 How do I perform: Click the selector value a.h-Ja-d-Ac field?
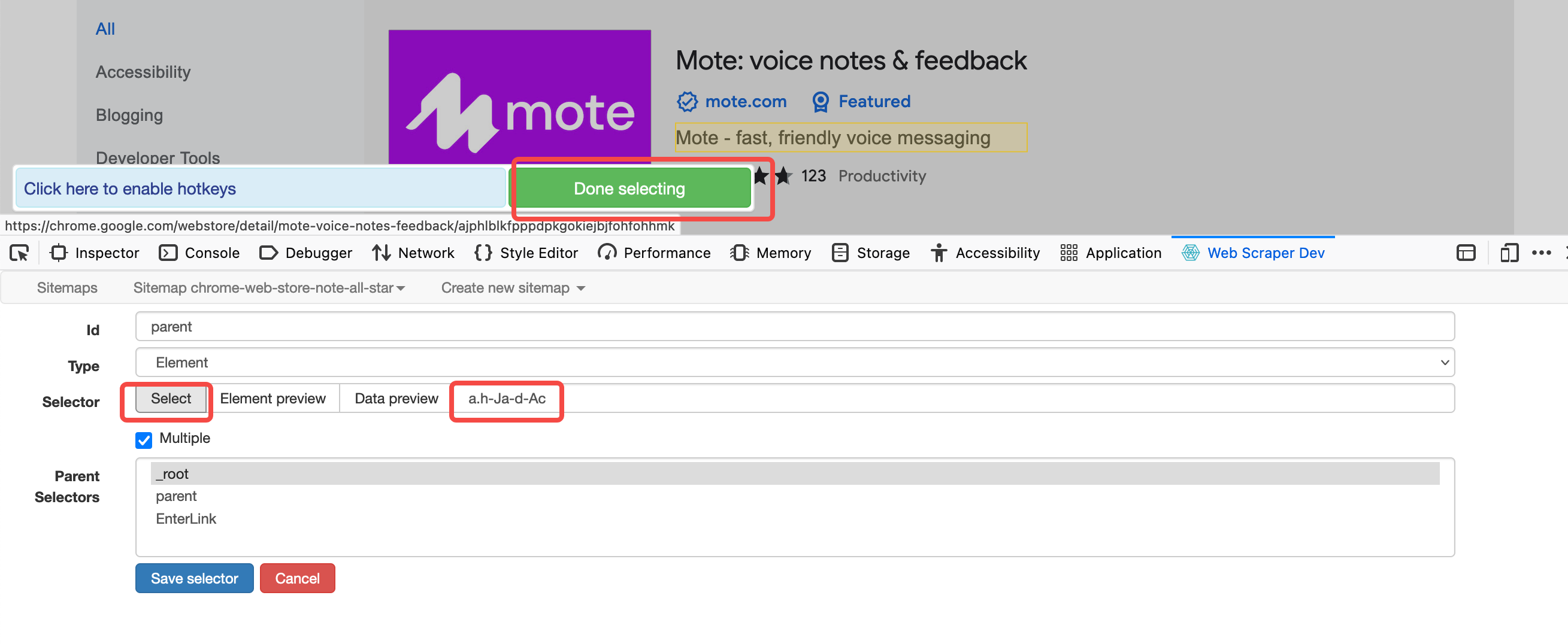[x=954, y=399]
